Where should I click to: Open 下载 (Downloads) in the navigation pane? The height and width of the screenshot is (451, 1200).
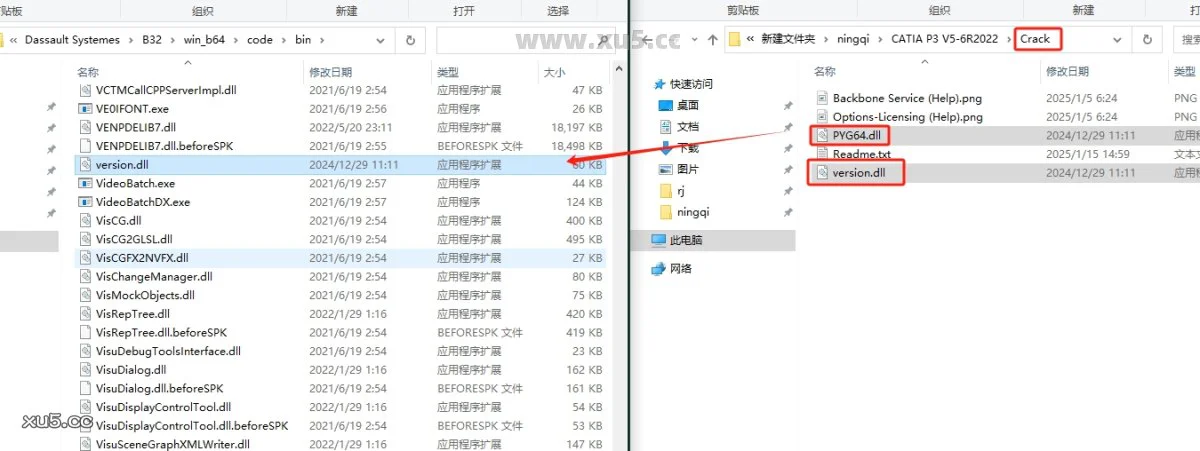pos(687,148)
